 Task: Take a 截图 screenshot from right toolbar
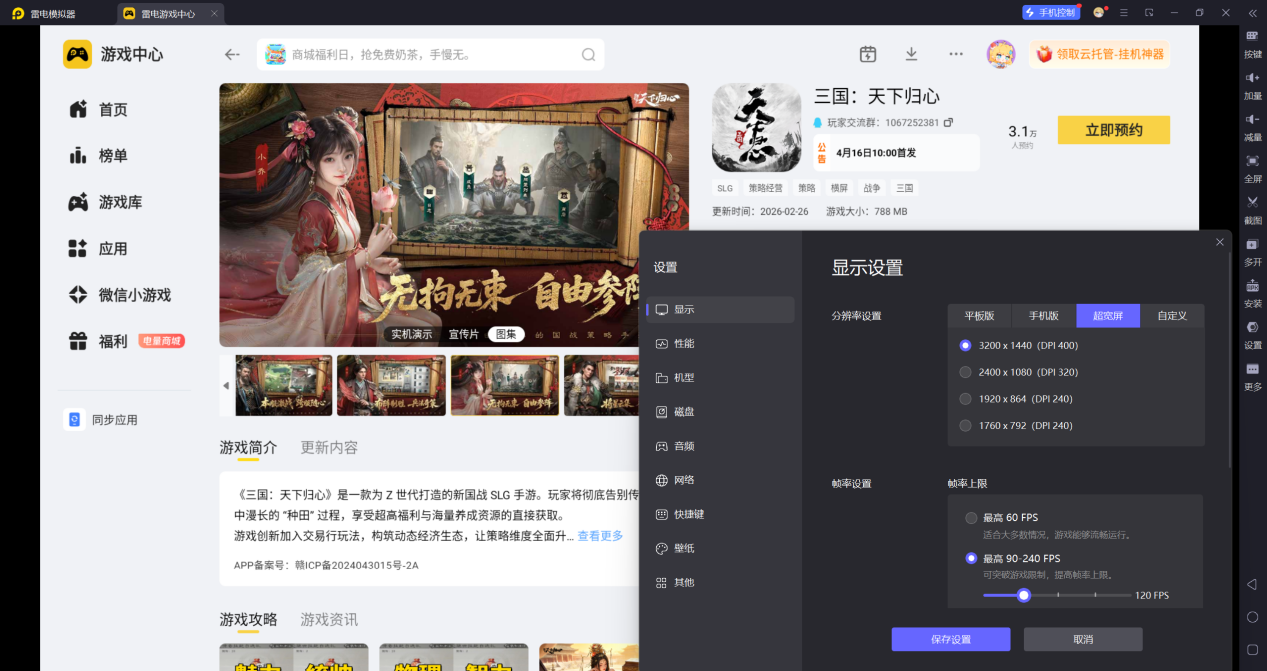pos(1252,209)
